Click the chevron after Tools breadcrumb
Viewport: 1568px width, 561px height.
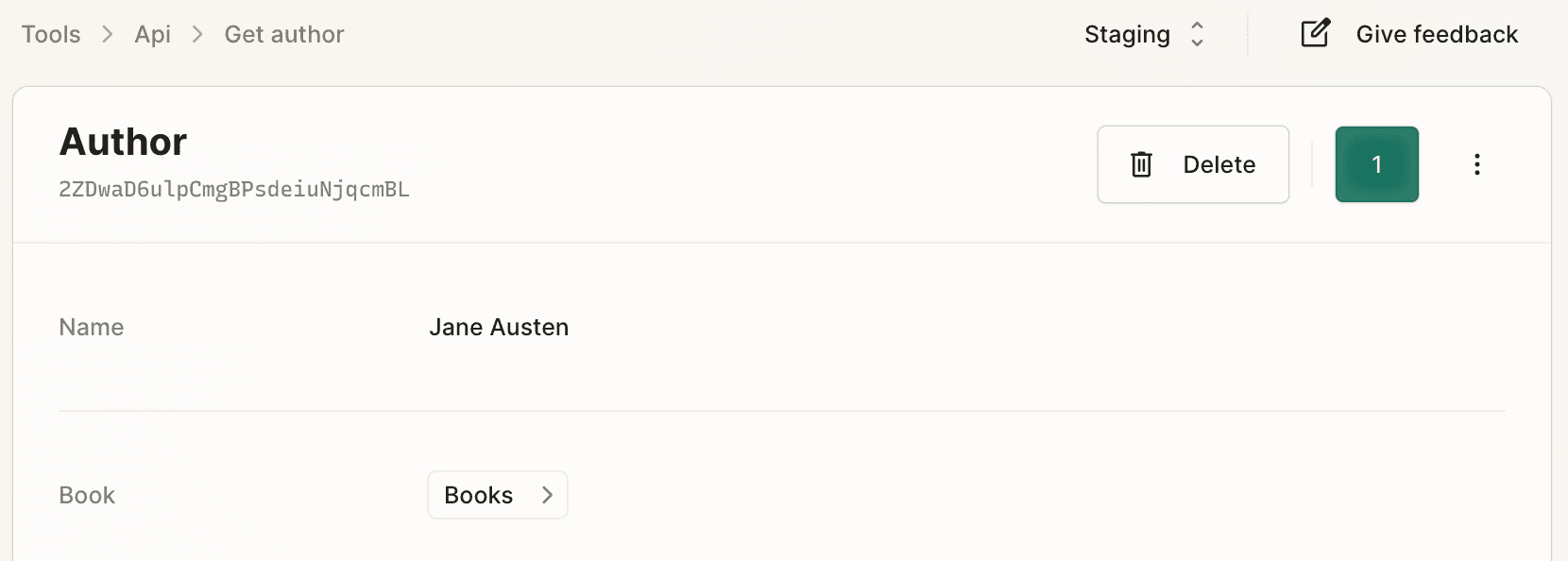tap(108, 34)
